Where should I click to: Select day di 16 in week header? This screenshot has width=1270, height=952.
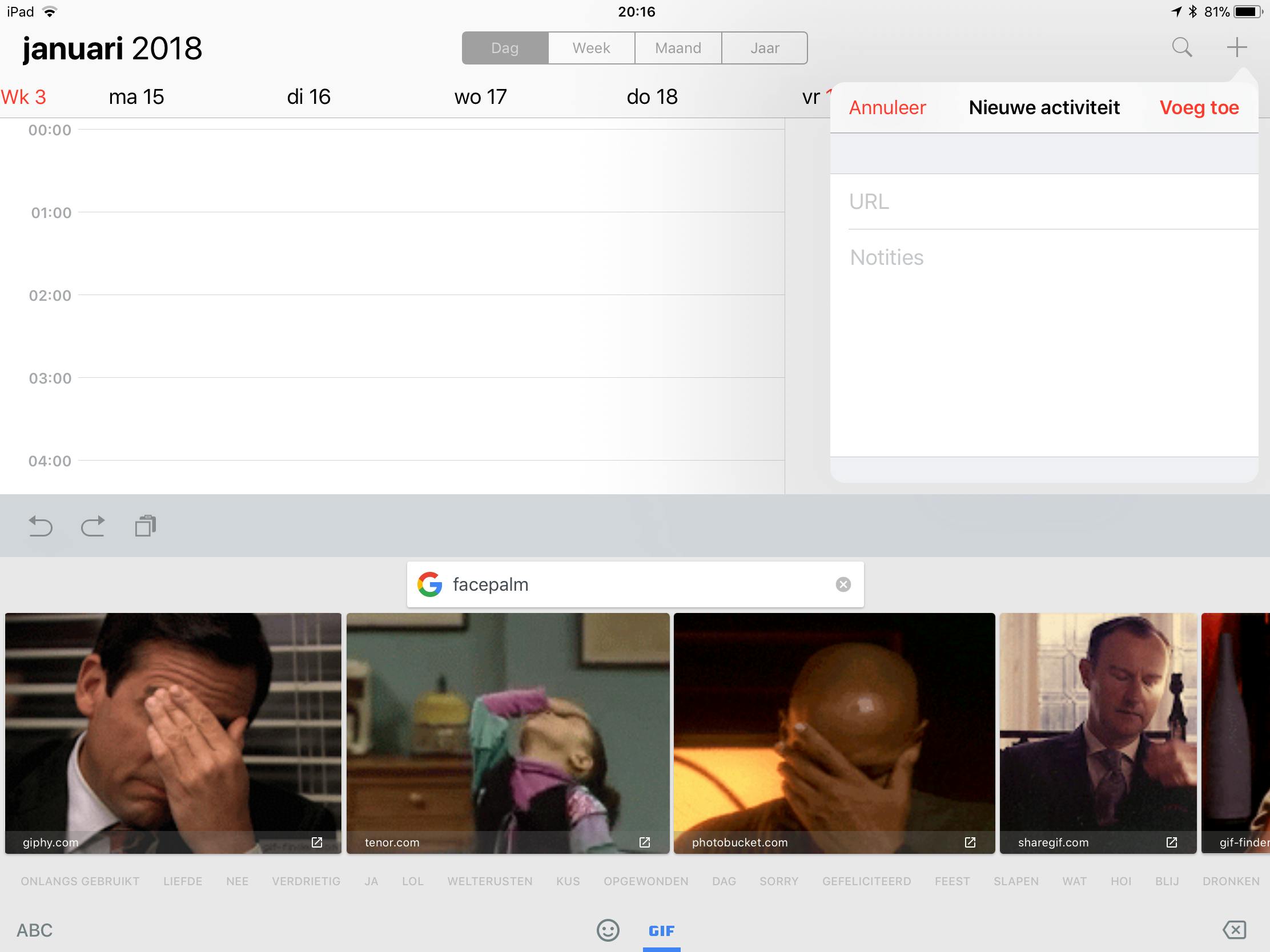pyautogui.click(x=308, y=97)
